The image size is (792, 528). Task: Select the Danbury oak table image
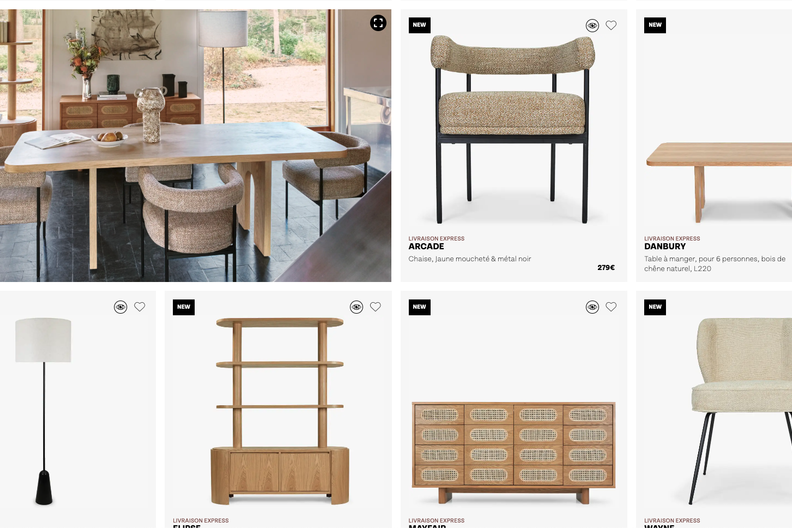pos(719,182)
